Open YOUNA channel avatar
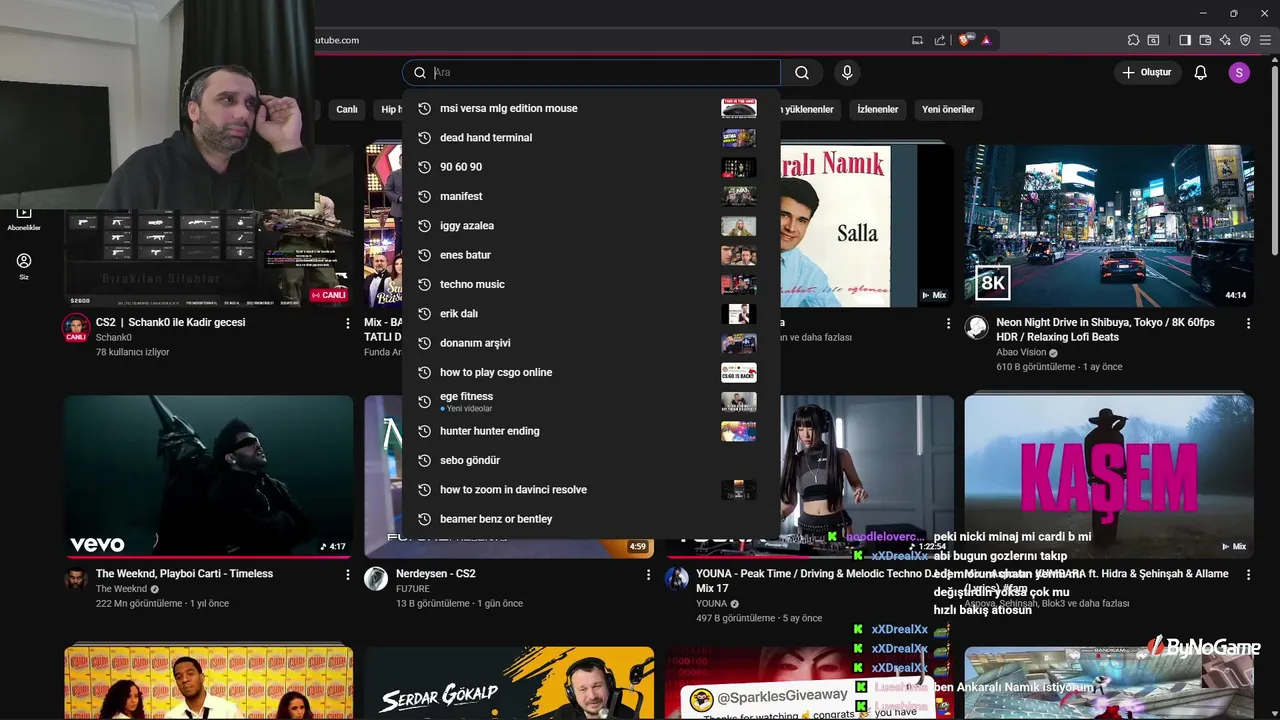Image resolution: width=1280 pixels, height=720 pixels. click(x=677, y=579)
